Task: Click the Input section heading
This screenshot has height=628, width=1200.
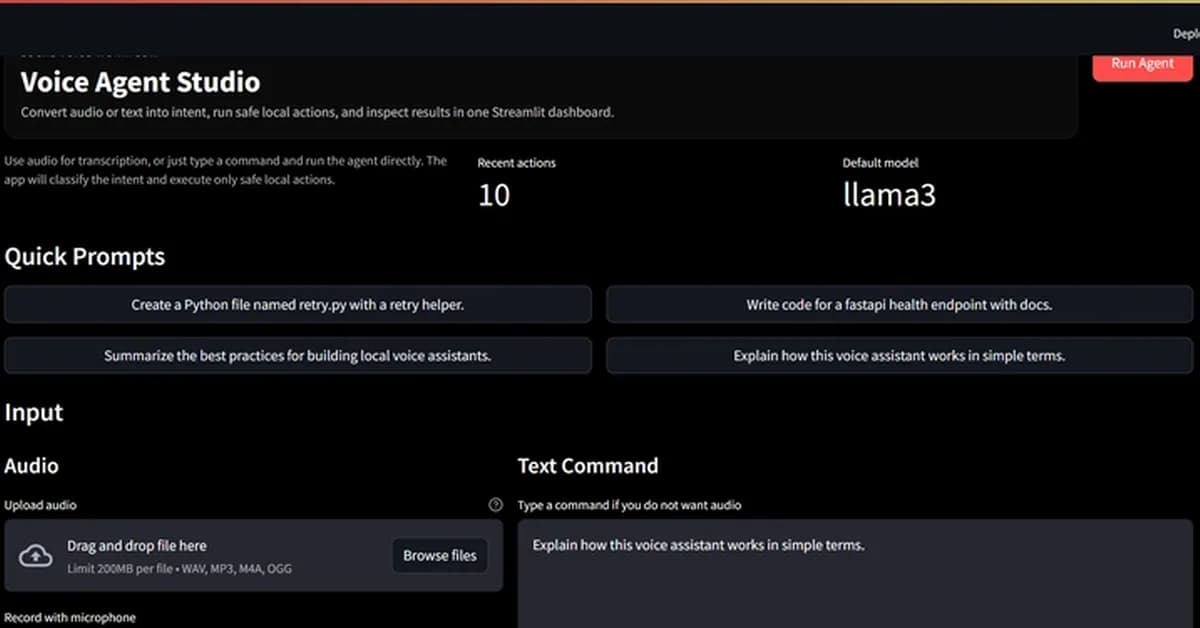Action: point(34,412)
